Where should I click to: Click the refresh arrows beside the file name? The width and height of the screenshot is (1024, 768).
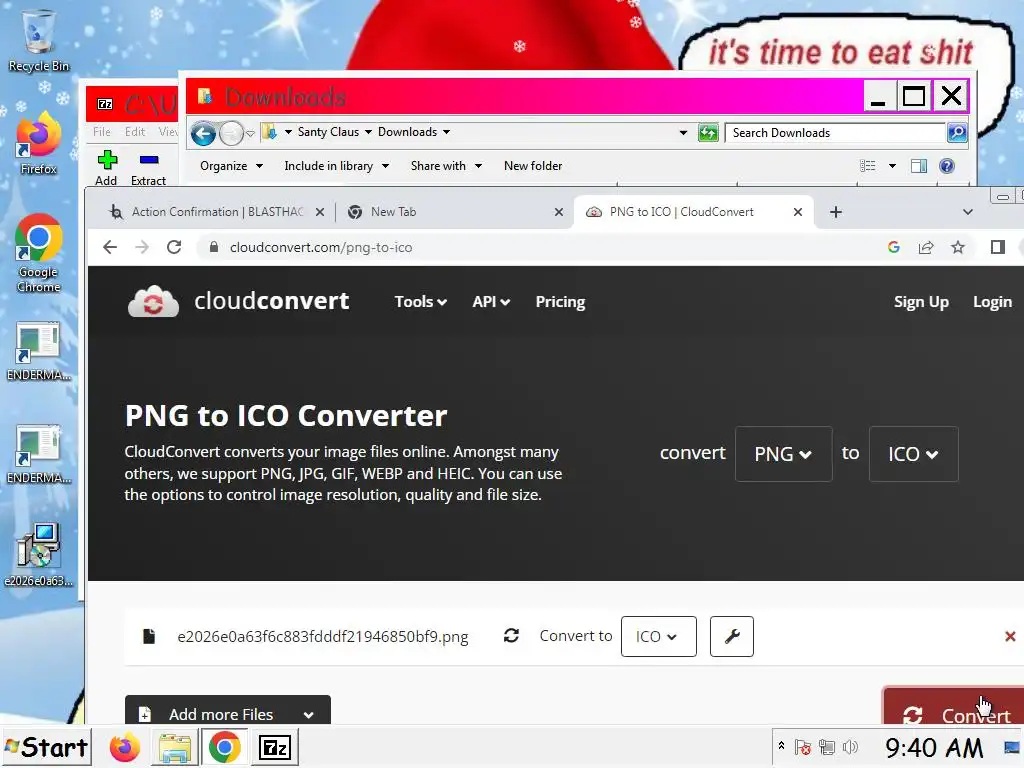click(x=511, y=635)
